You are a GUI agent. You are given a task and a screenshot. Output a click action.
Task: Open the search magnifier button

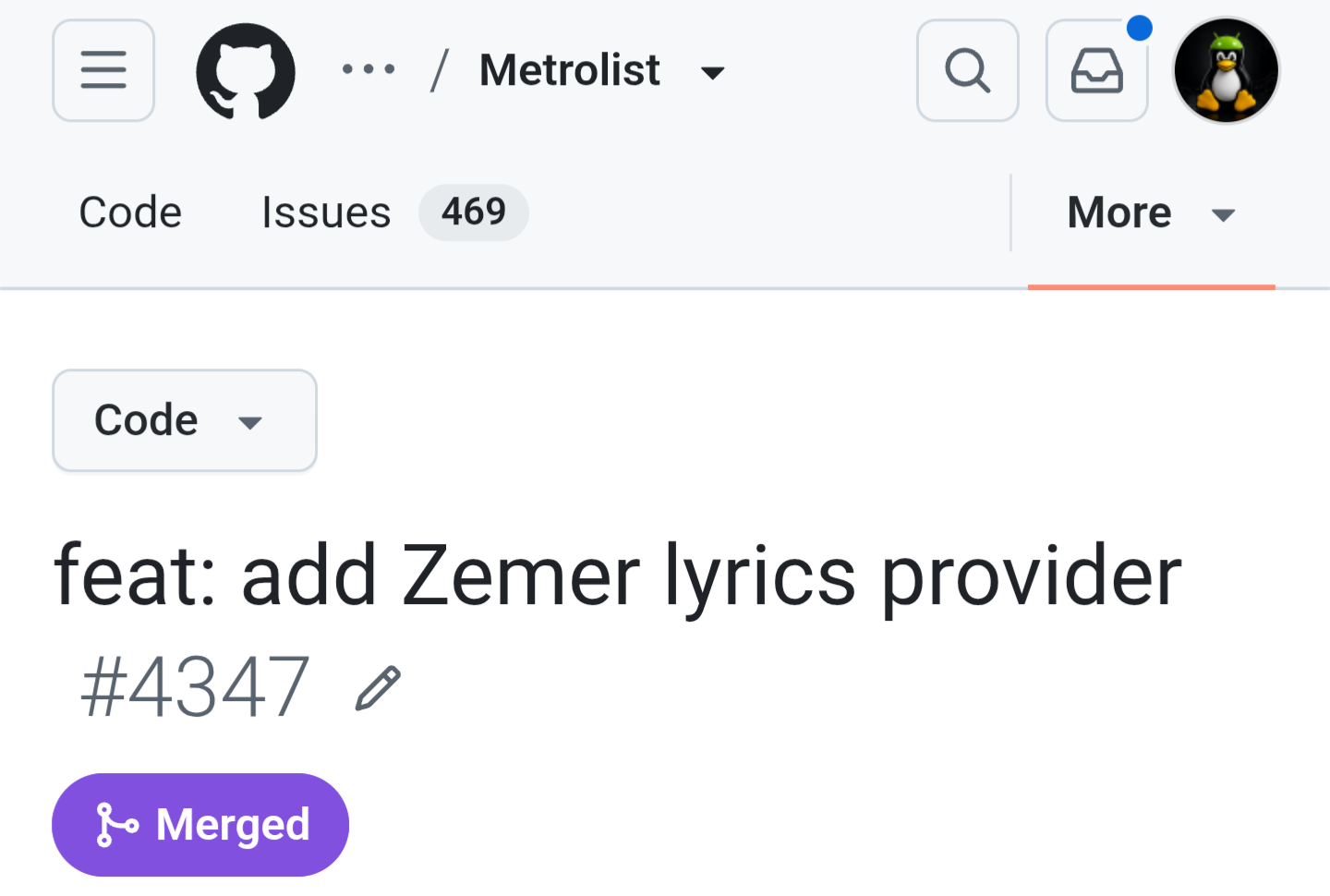(968, 70)
